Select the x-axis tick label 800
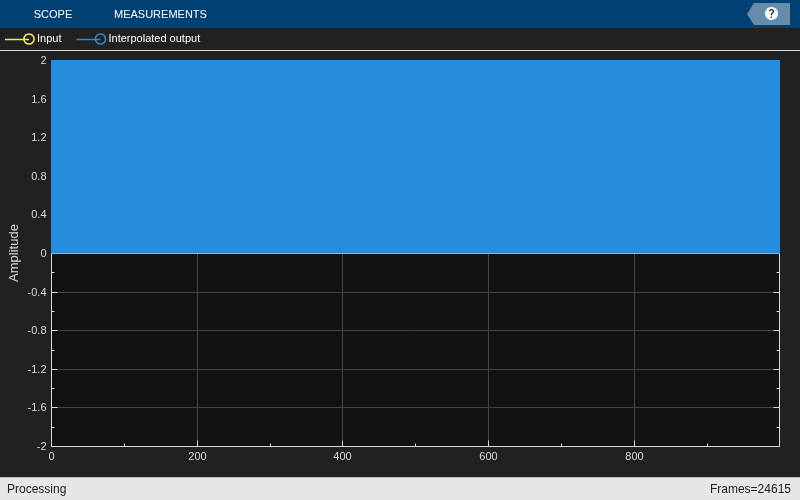This screenshot has width=800, height=500. 634,456
